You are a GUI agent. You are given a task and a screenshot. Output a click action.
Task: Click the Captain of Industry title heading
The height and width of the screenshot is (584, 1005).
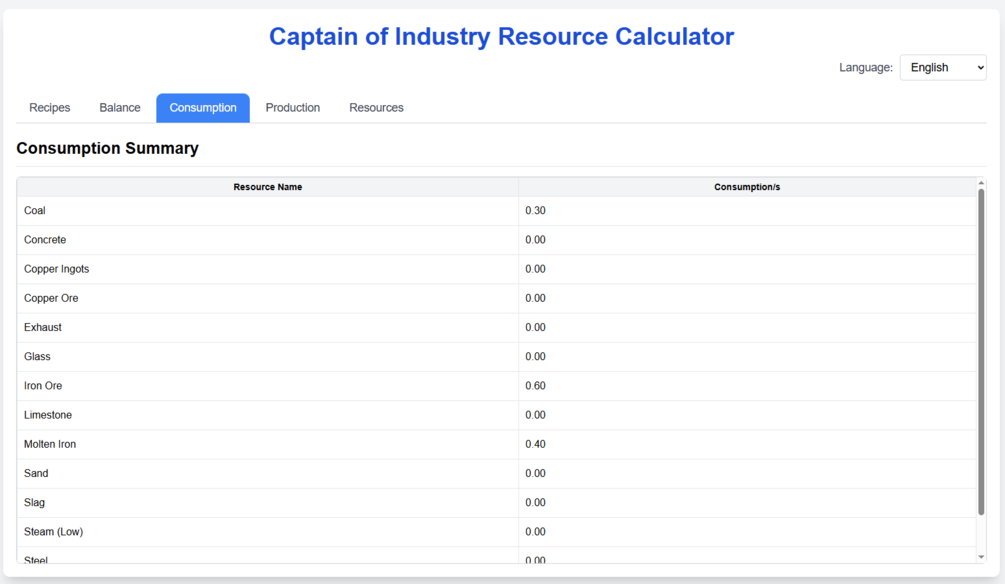[501, 37]
